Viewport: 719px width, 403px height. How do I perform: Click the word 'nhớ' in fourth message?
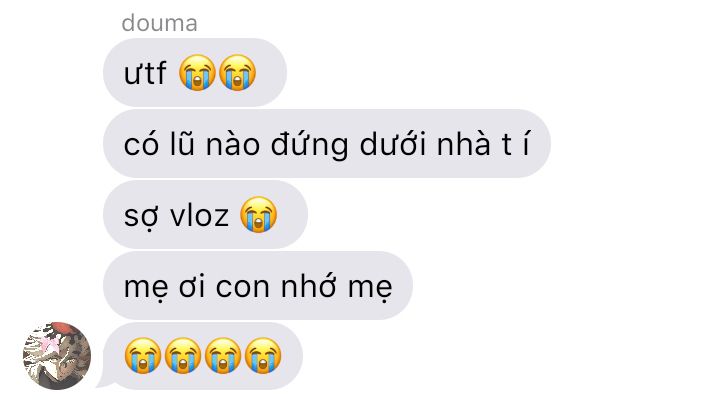coord(309,286)
